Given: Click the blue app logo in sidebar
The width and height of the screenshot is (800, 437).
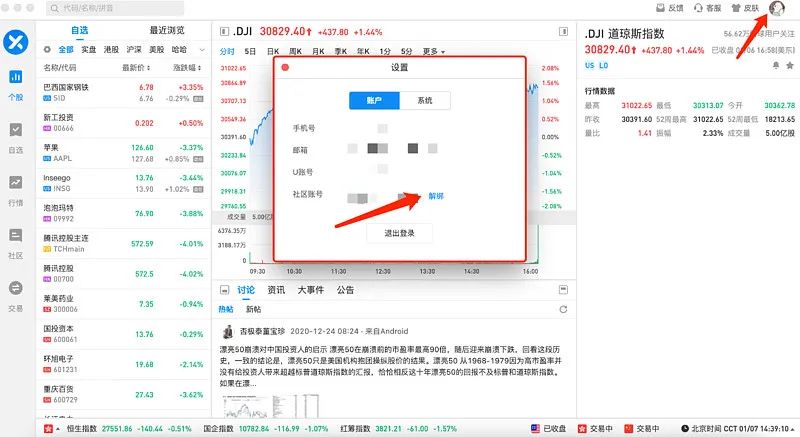Looking at the screenshot, I should tap(16, 42).
